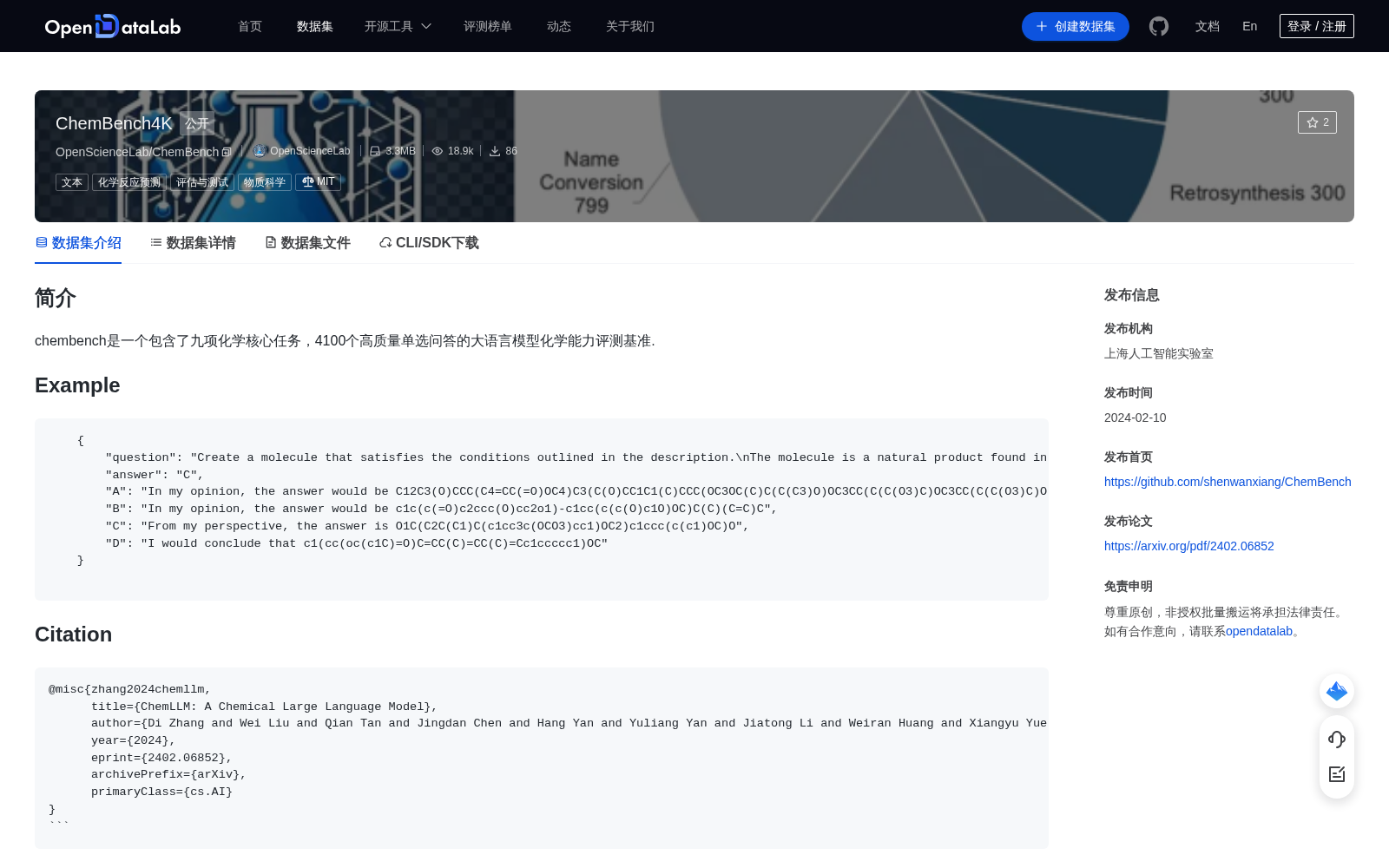This screenshot has width=1389, height=868.
Task: Click the opendatalab contact link
Action: pos(1259,631)
